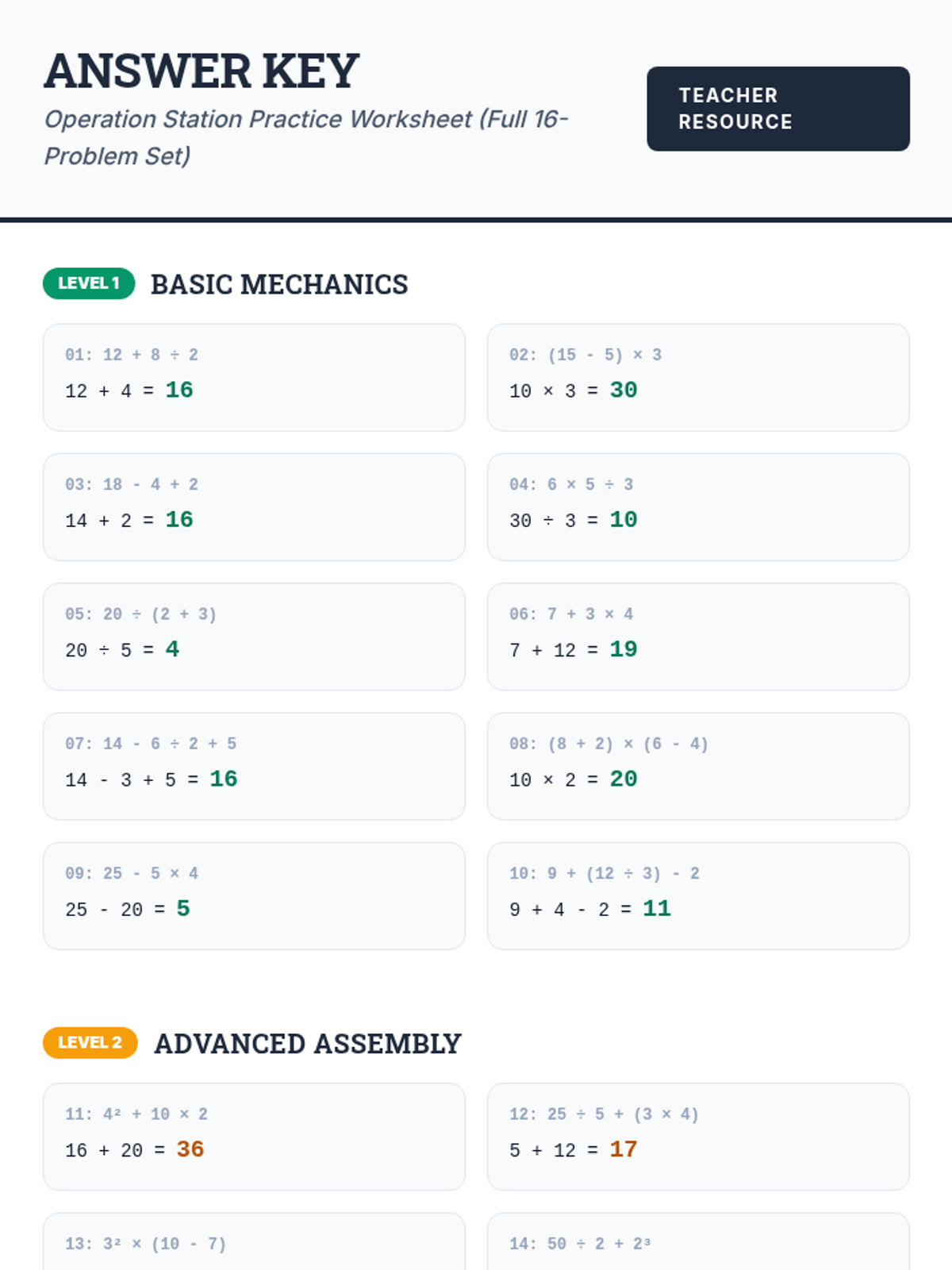Image resolution: width=952 pixels, height=1270 pixels.
Task: Select problem 03 card 18 - 4 + 2
Action: tap(254, 507)
